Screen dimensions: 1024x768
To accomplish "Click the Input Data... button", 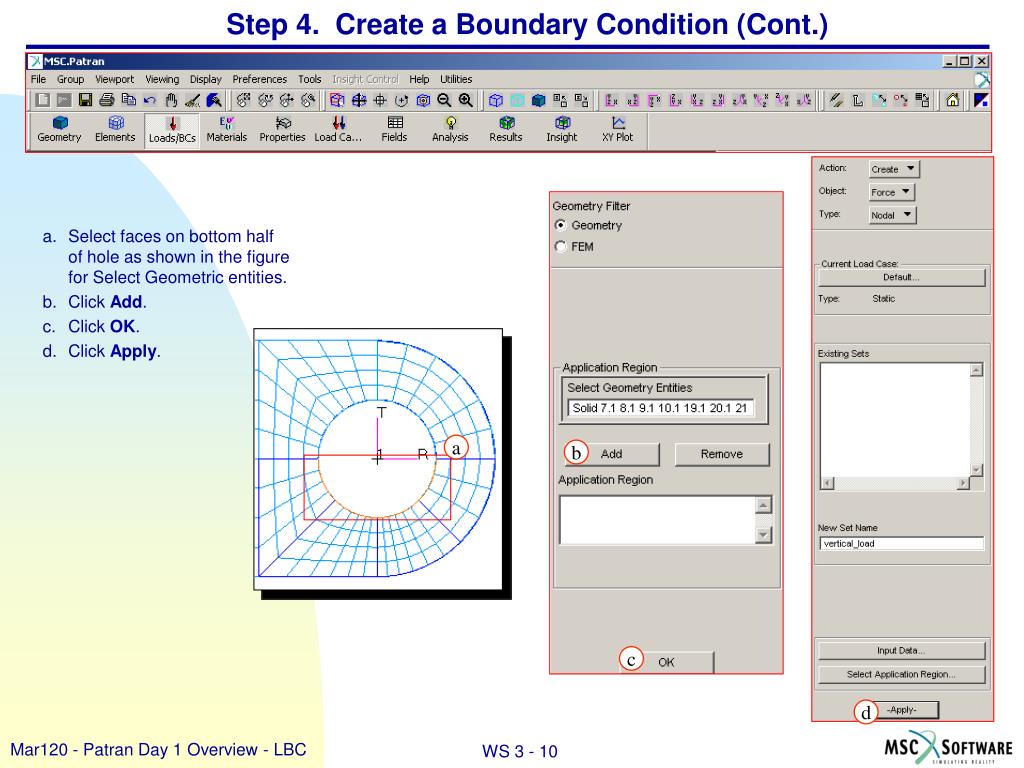I will coord(901,650).
